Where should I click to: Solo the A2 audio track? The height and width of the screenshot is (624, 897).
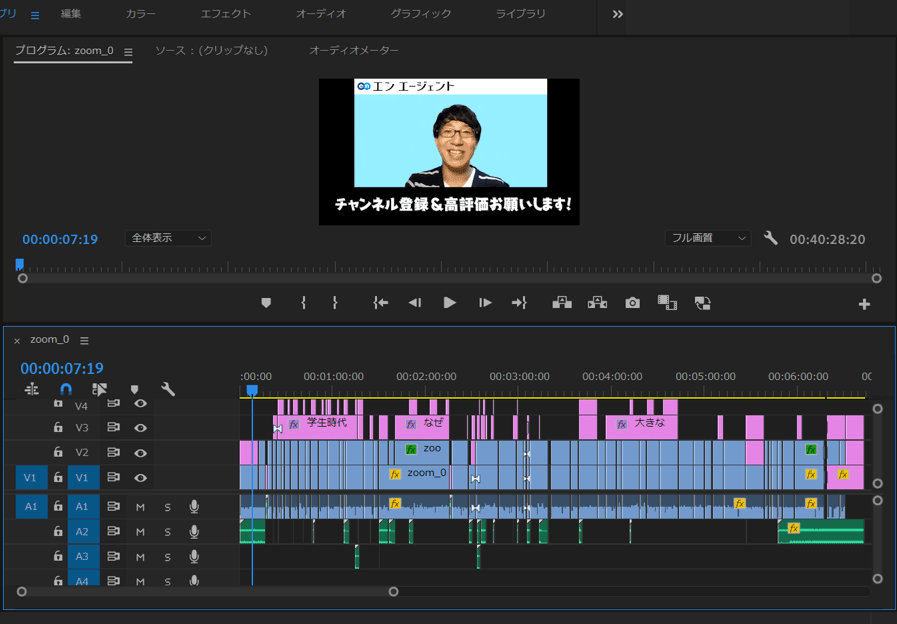(x=168, y=532)
